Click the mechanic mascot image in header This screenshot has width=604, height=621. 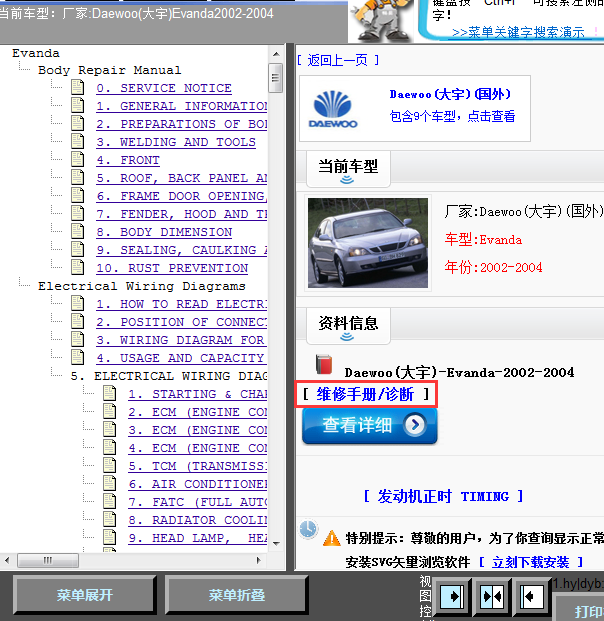click(380, 20)
